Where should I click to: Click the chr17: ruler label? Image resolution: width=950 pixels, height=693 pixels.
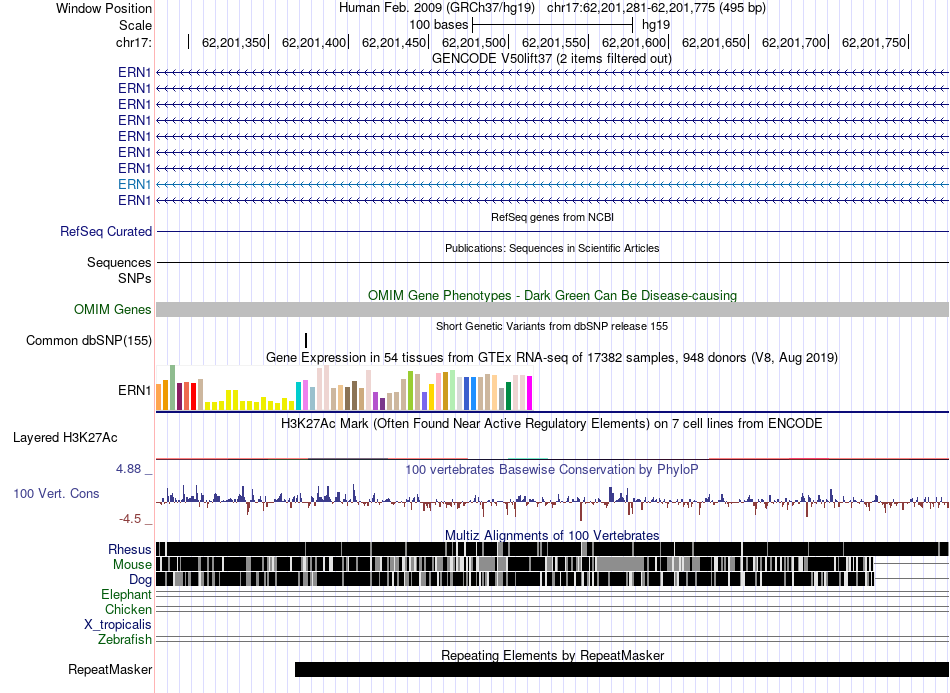(x=134, y=42)
